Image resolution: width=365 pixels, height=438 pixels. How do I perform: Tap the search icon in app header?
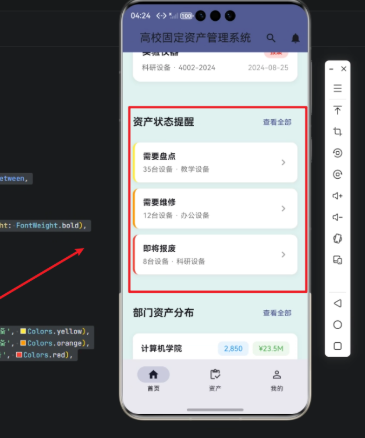pyautogui.click(x=271, y=38)
